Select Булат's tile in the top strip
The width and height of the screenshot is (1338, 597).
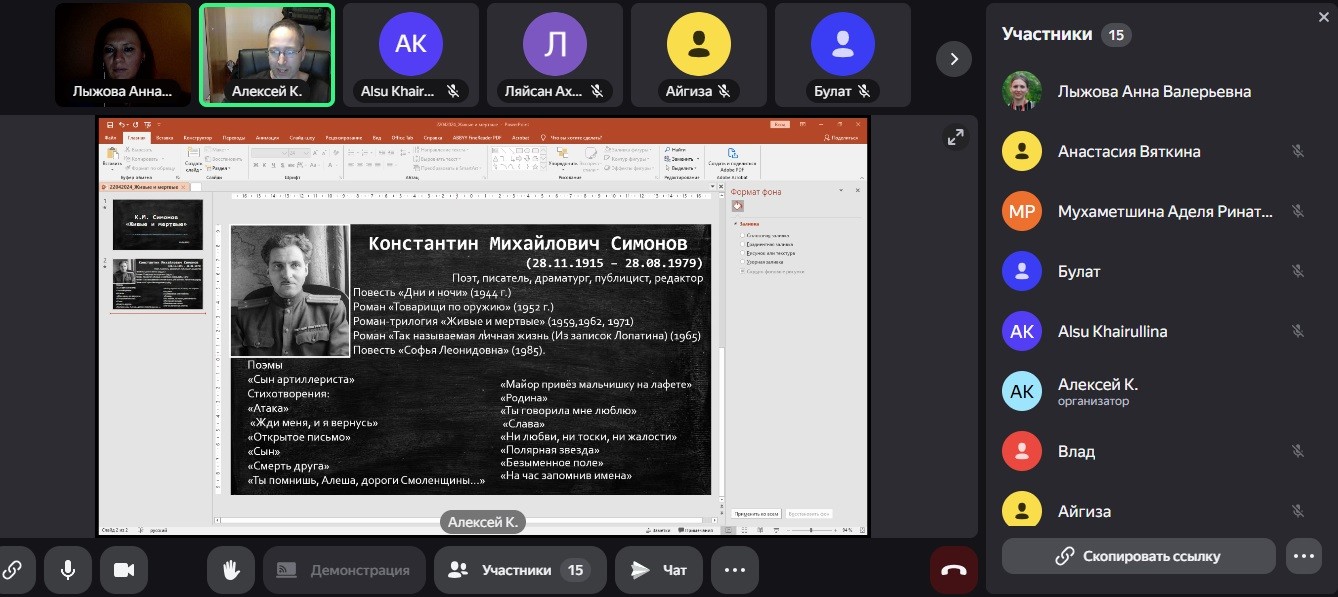coord(843,55)
